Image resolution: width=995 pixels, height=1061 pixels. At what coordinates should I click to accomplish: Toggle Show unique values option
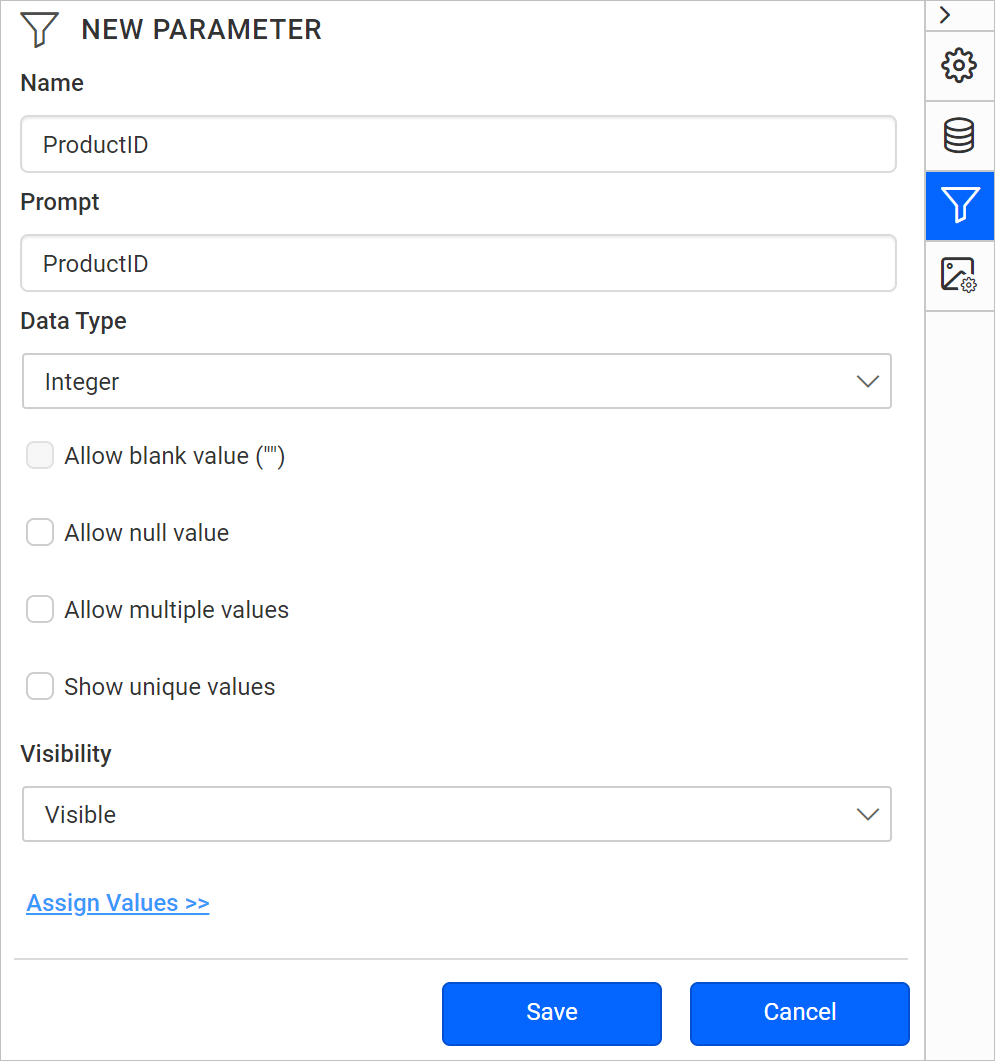39,686
